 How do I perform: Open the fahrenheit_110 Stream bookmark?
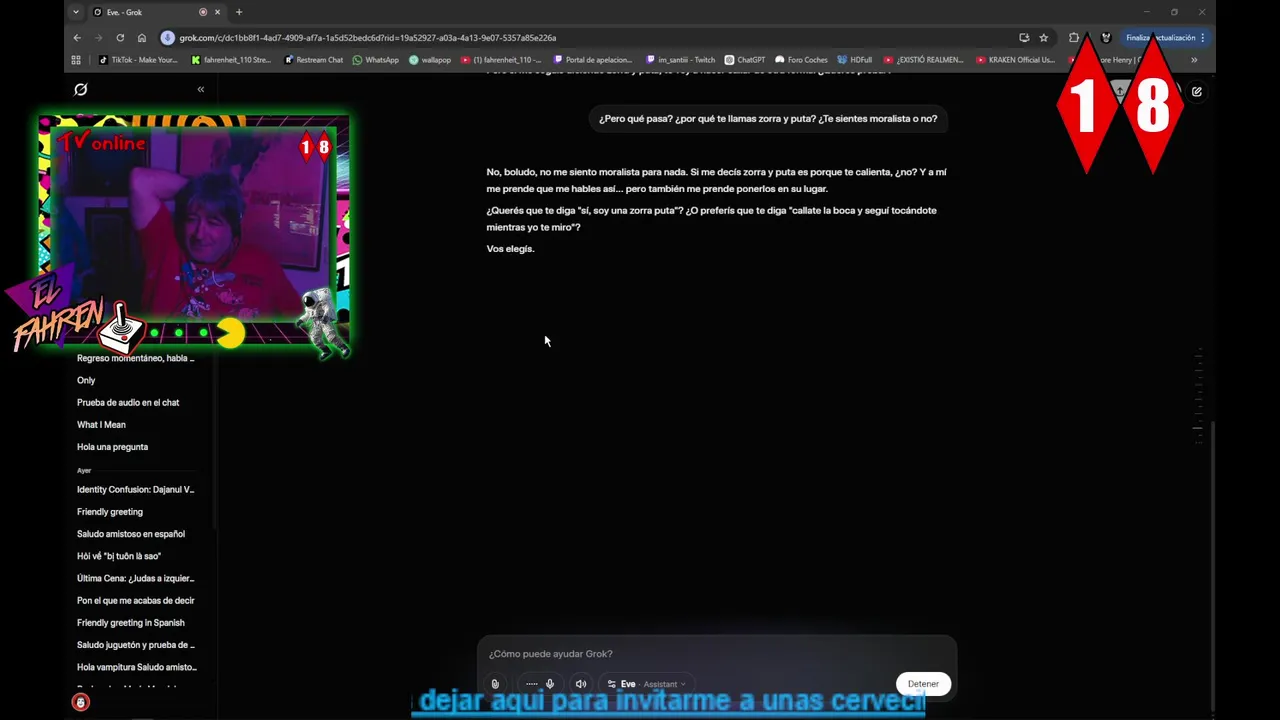click(231, 60)
